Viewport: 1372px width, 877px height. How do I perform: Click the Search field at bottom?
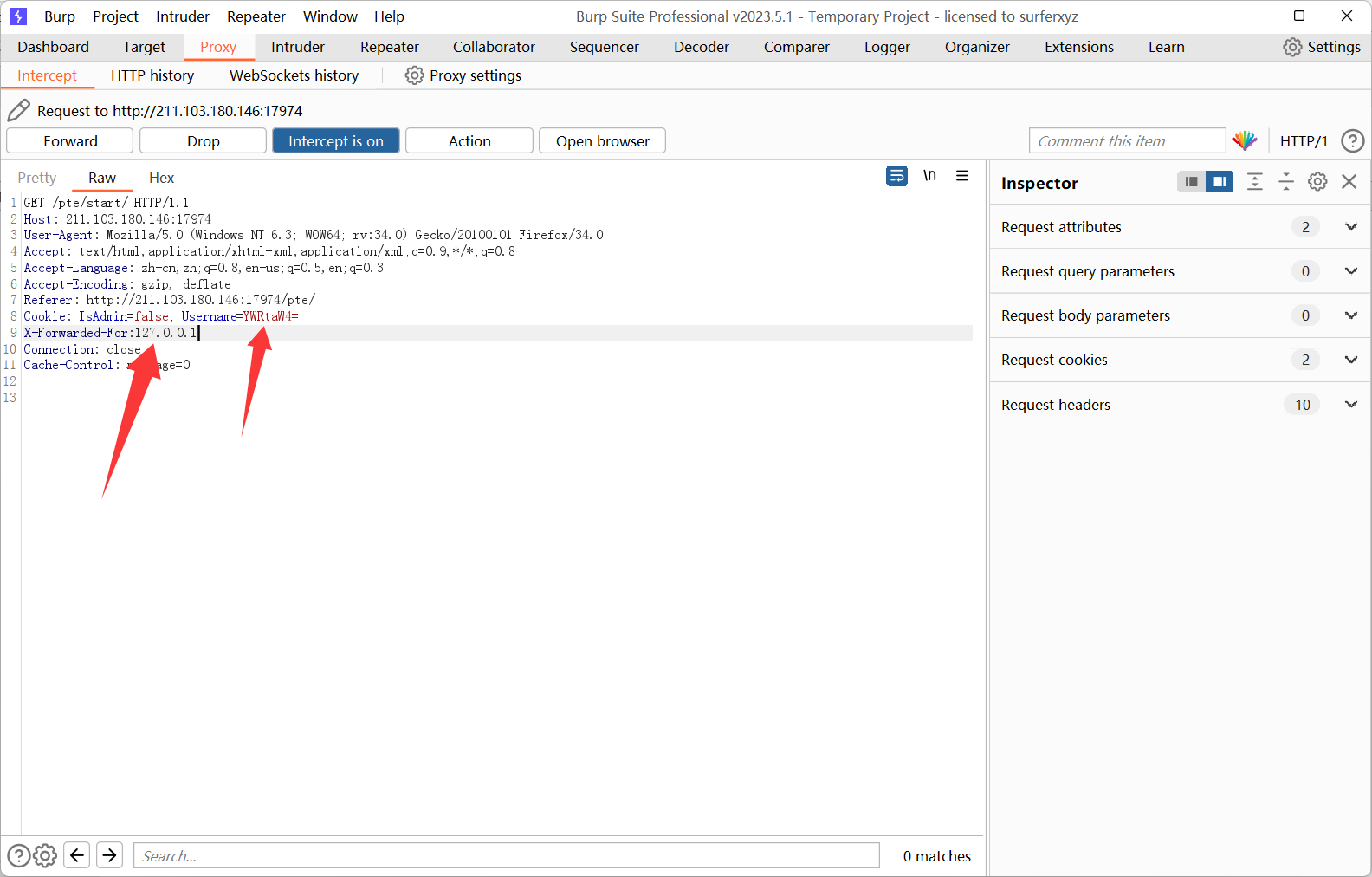(x=507, y=855)
